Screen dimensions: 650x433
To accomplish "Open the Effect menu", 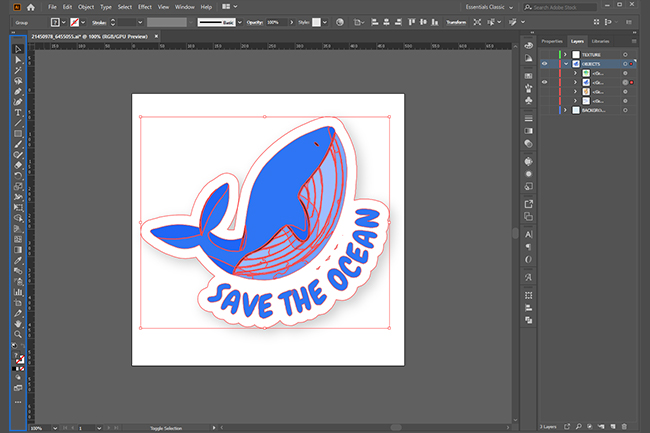I will (145, 7).
